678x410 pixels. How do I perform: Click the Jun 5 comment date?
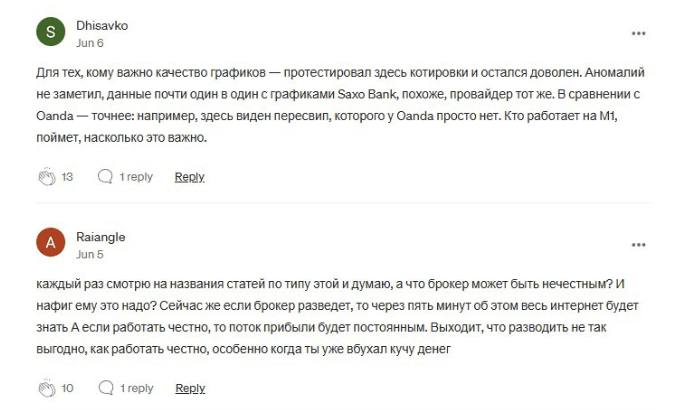(89, 254)
